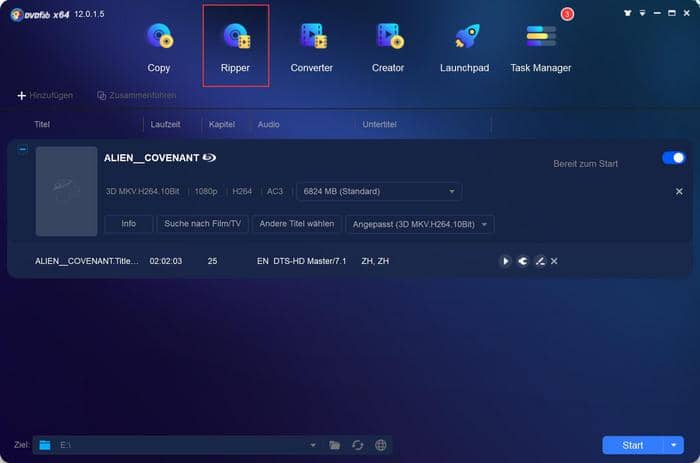Screen dimensions: 700x463
Task: Open the 6824 MB (Standard) size dropdown
Action: [x=379, y=192]
